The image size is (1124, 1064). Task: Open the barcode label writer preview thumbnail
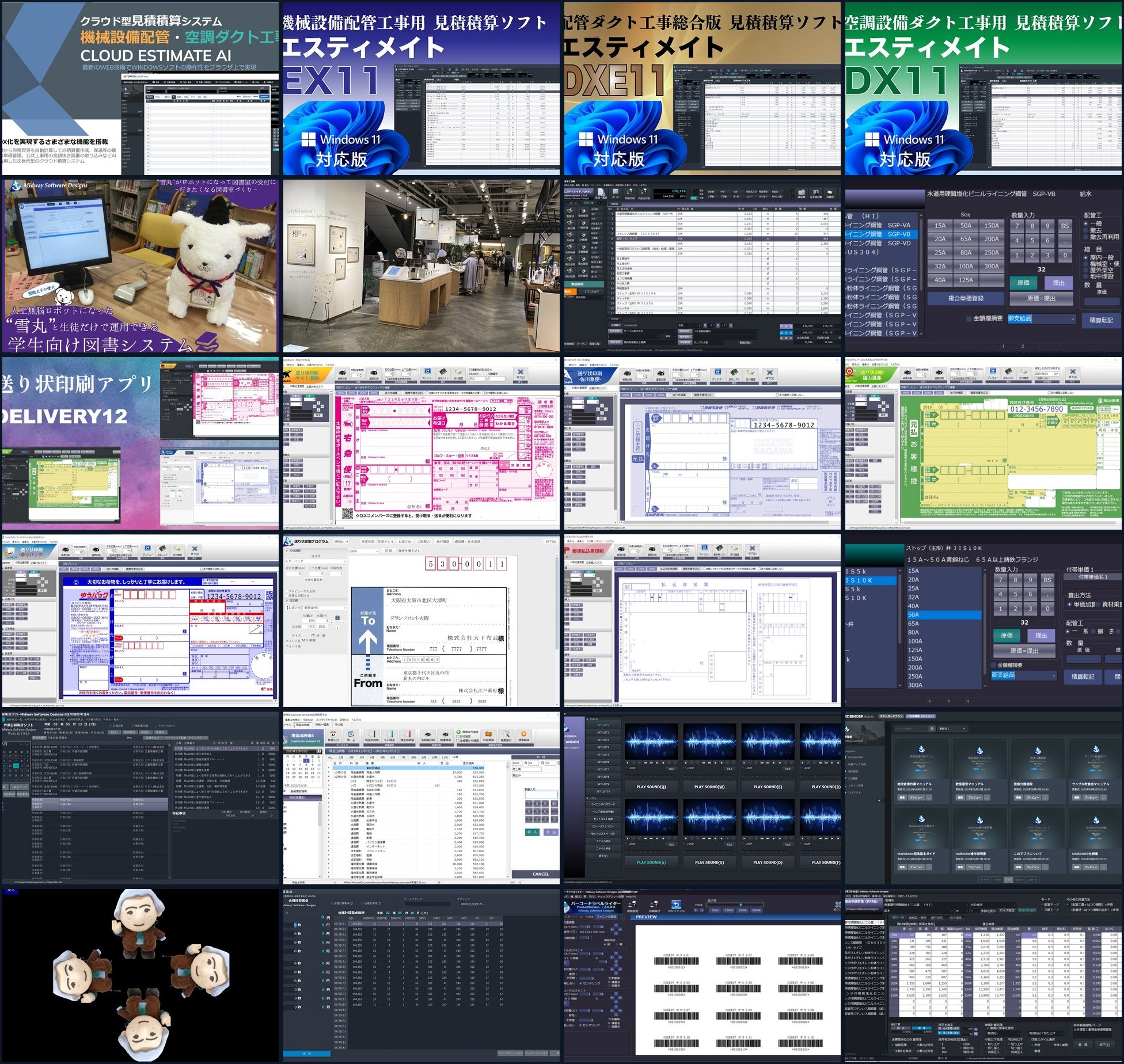tap(702, 975)
